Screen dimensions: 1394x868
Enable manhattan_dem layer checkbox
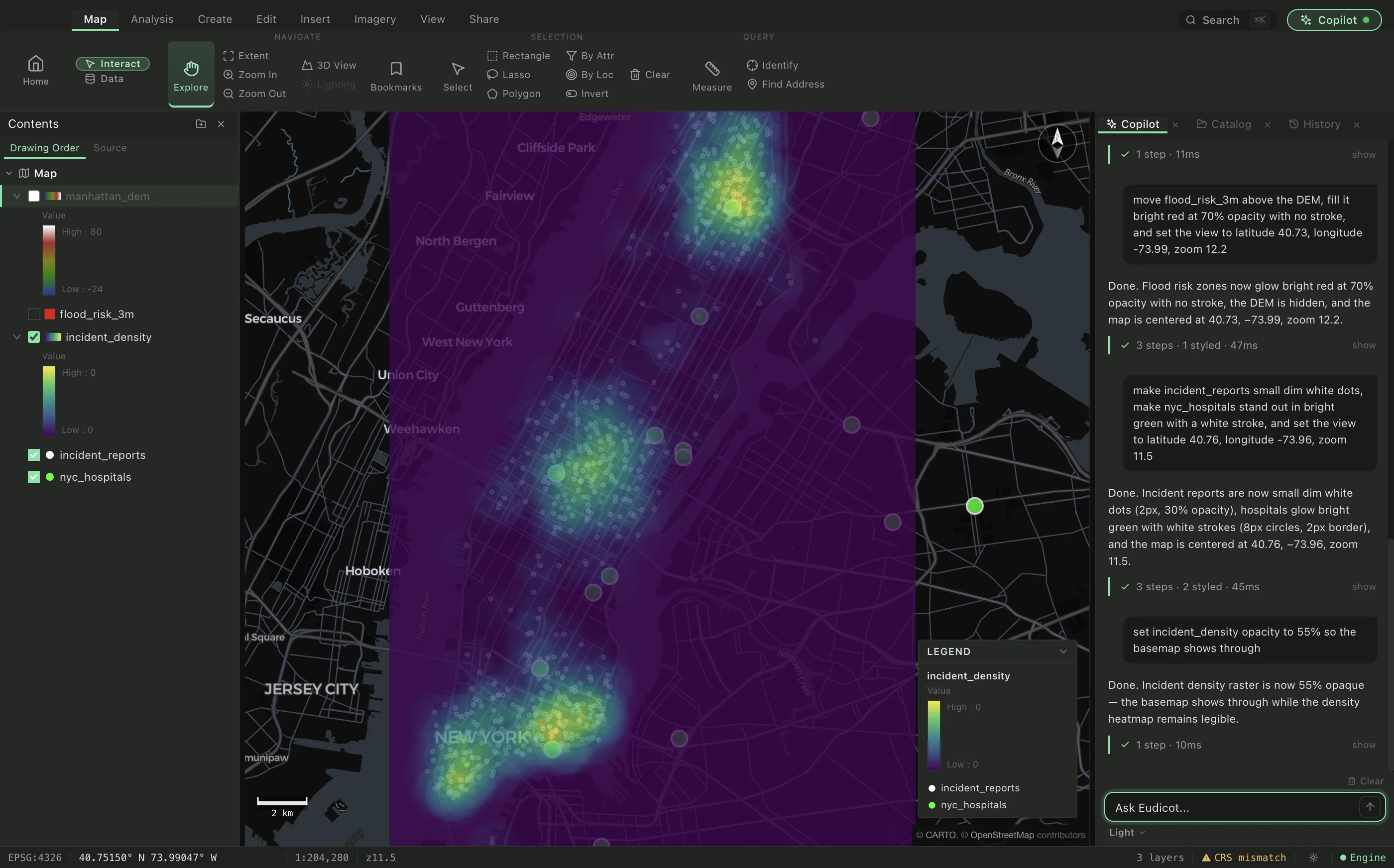coord(34,196)
